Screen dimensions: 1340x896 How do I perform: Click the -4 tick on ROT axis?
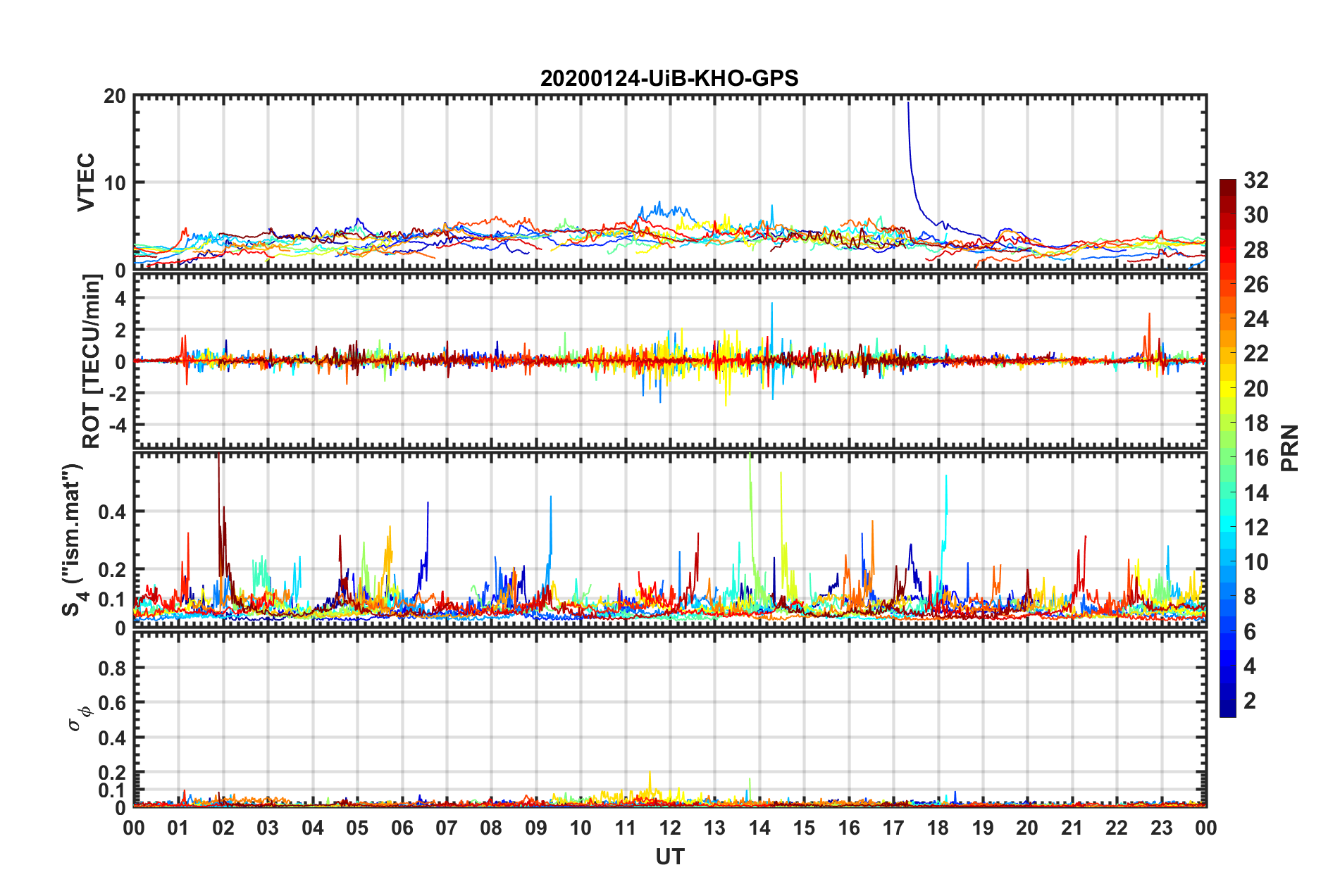(x=117, y=425)
